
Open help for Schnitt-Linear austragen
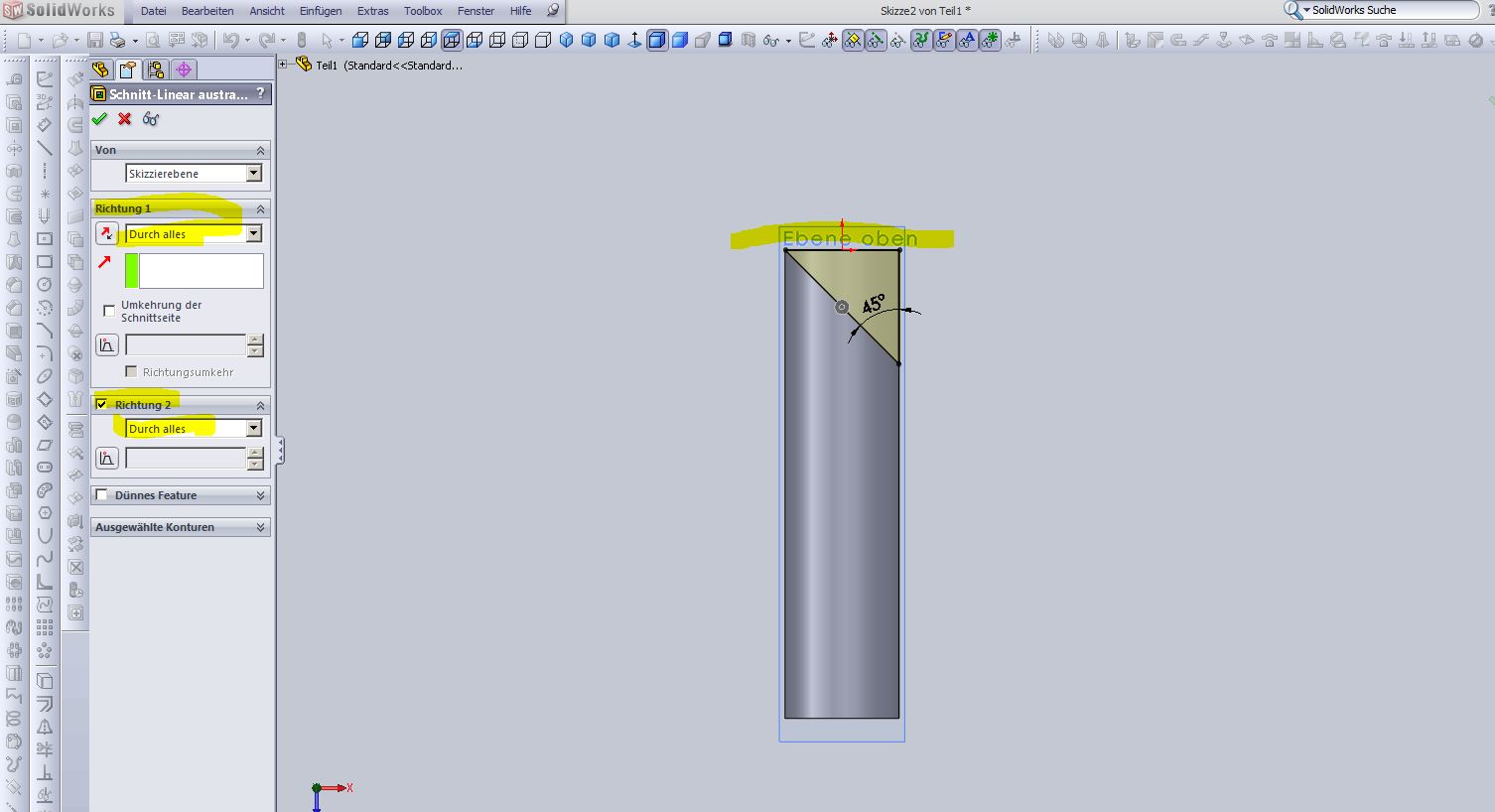point(261,93)
